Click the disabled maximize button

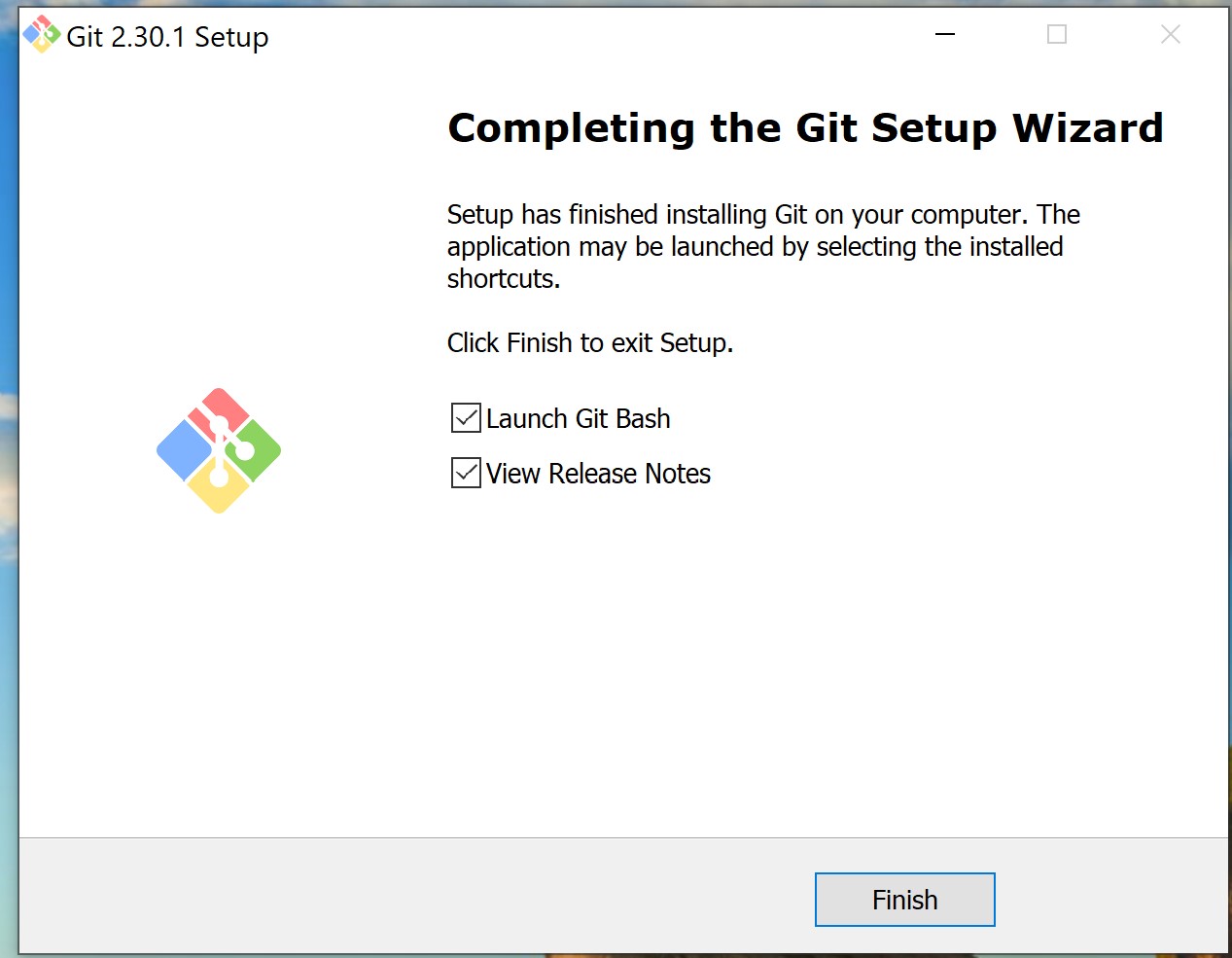[x=1057, y=35]
